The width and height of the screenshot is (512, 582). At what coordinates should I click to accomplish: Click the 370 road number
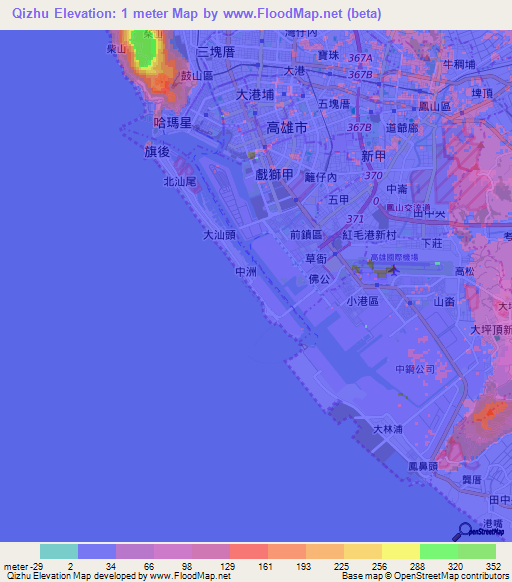pyautogui.click(x=373, y=175)
